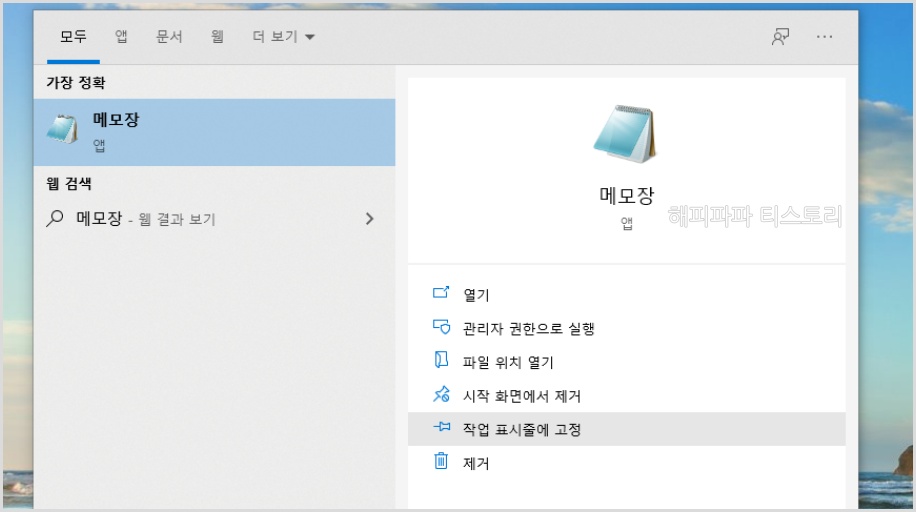Open the three-dot options menu

pyautogui.click(x=824, y=37)
